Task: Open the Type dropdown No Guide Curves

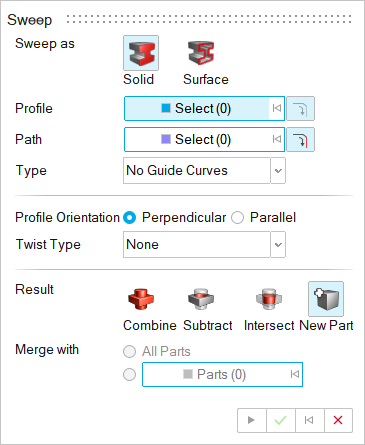Action: tap(204, 171)
